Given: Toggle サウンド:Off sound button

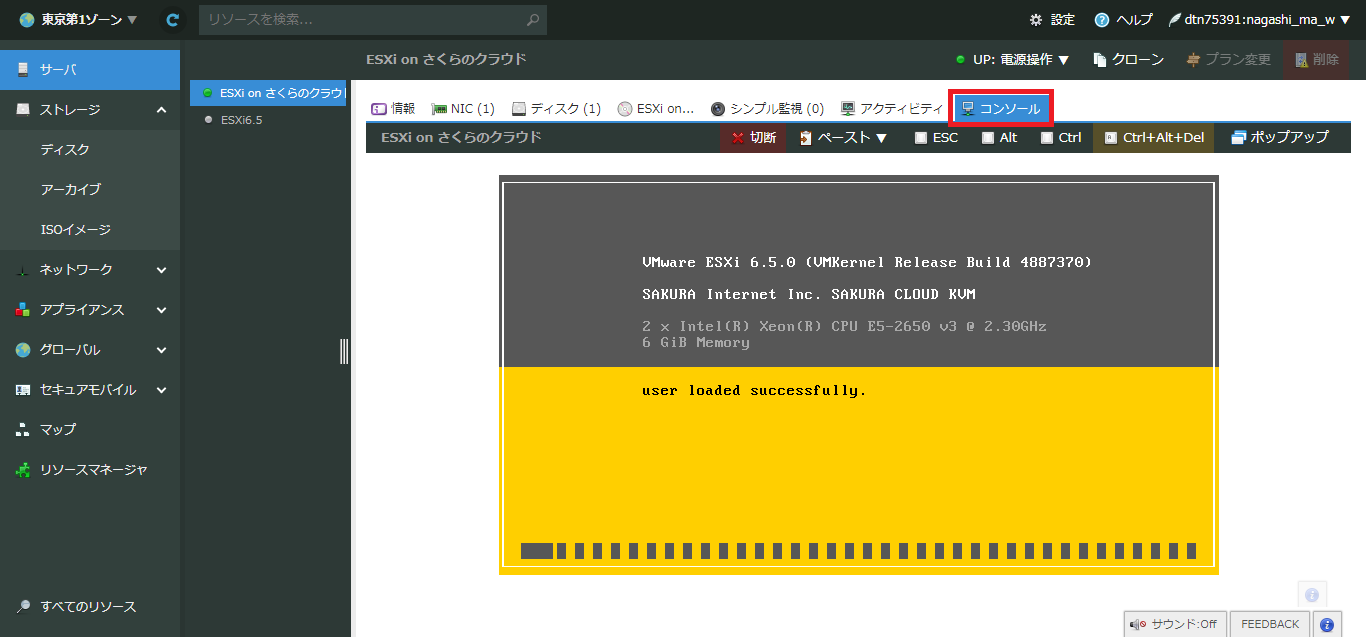Looking at the screenshot, I should (1175, 624).
